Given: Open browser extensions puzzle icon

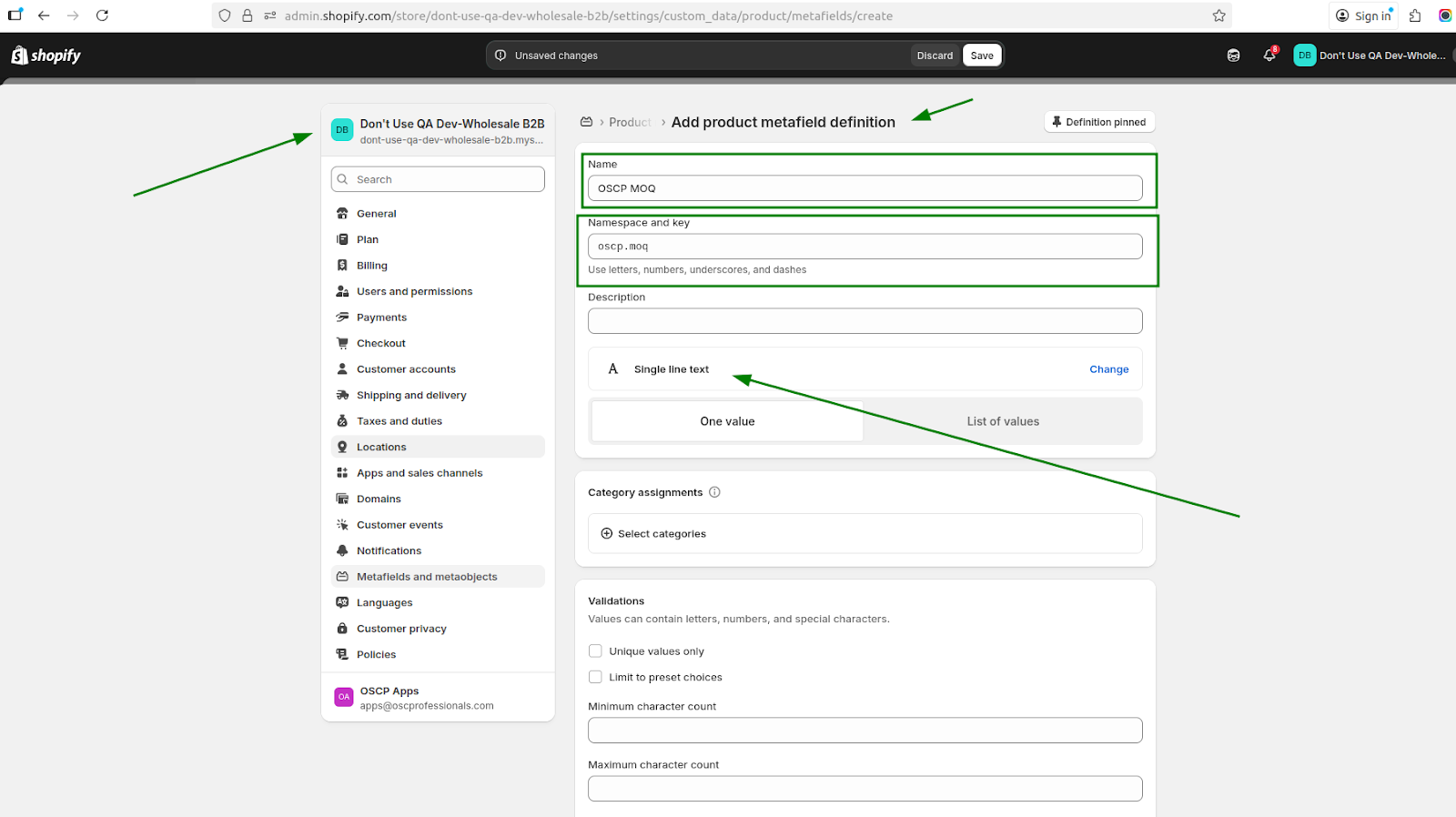Looking at the screenshot, I should (1415, 15).
